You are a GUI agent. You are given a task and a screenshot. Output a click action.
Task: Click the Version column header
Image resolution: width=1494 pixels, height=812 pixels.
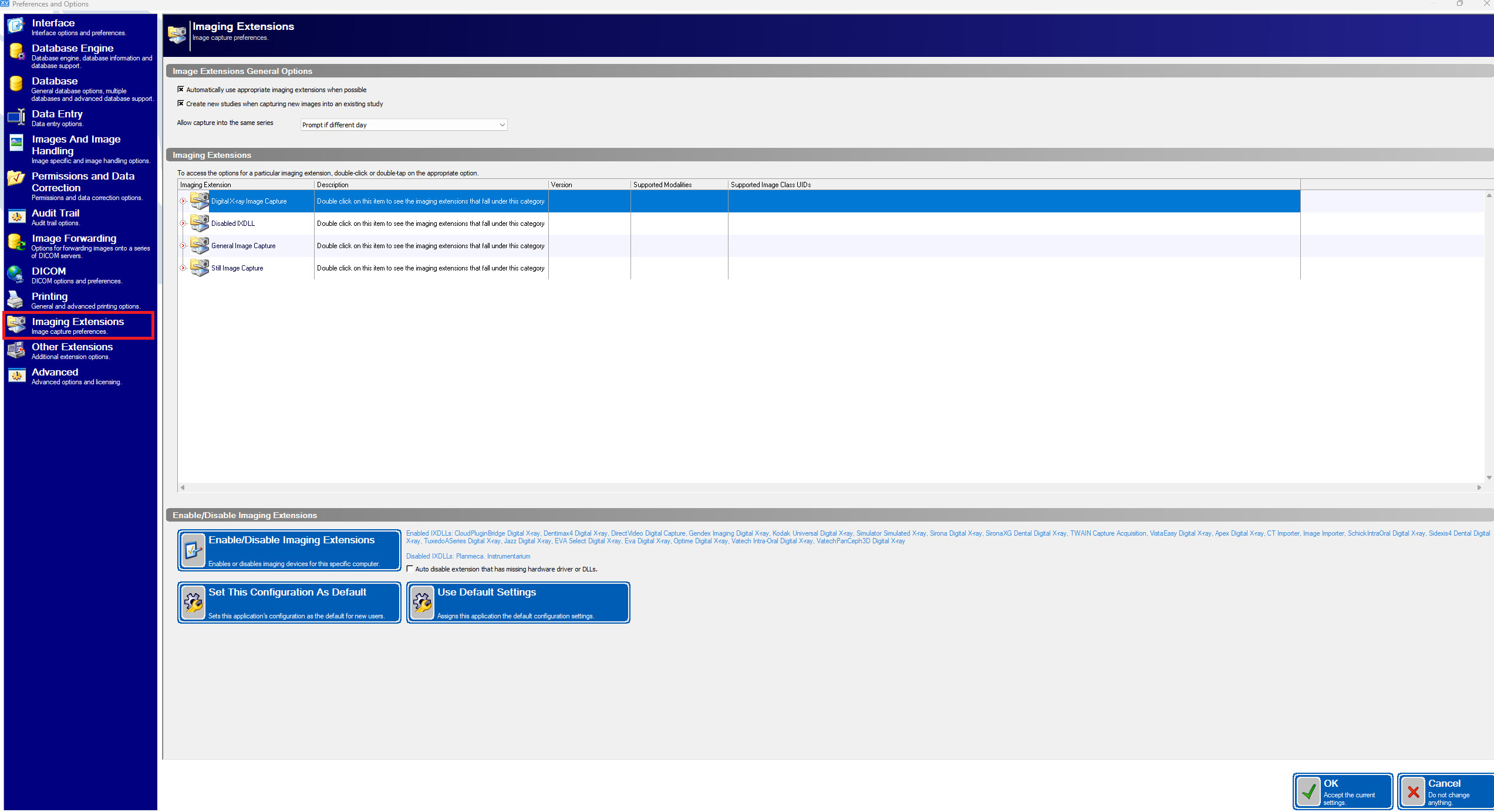coord(589,185)
